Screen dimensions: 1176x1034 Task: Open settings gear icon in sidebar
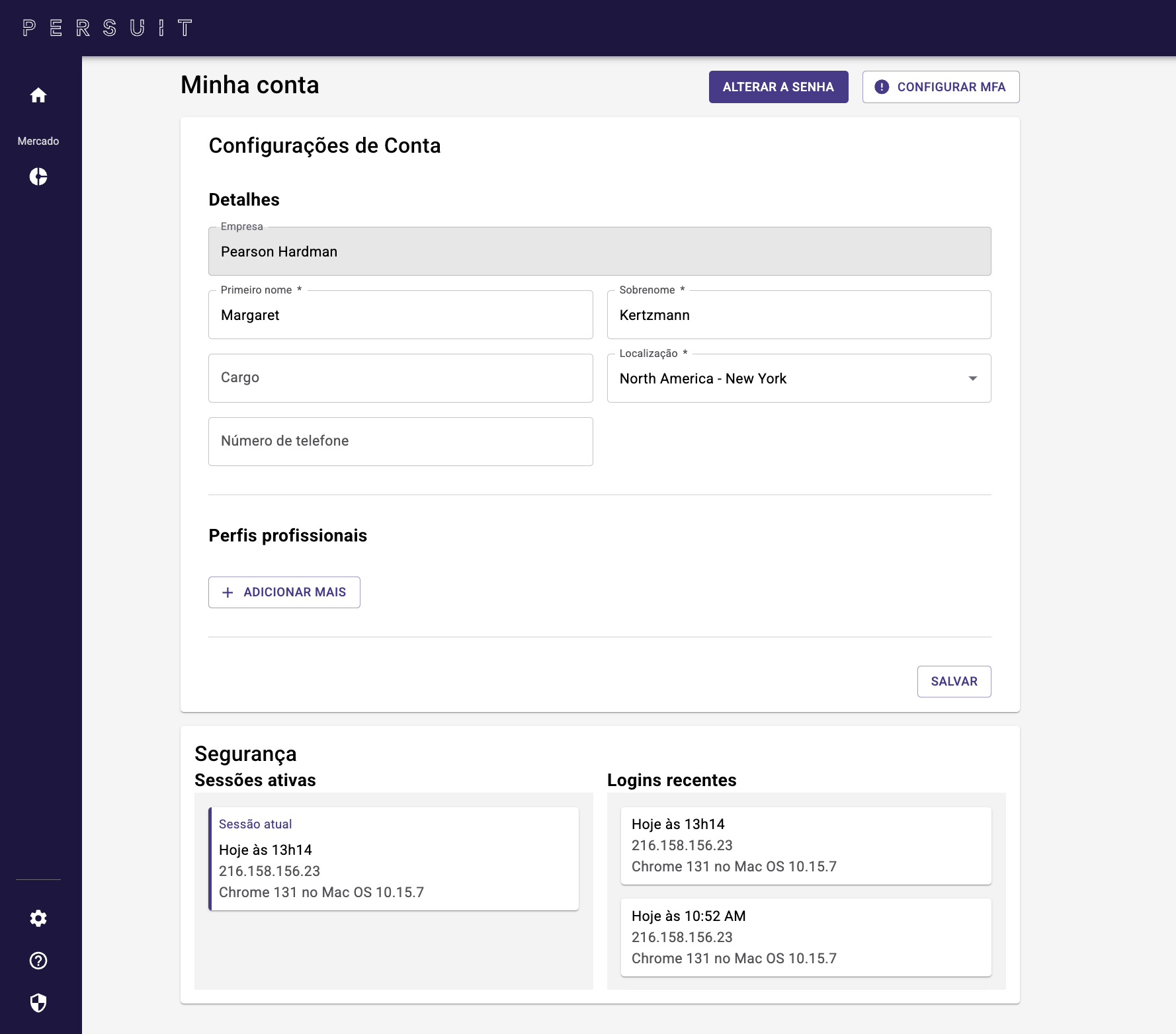point(38,918)
